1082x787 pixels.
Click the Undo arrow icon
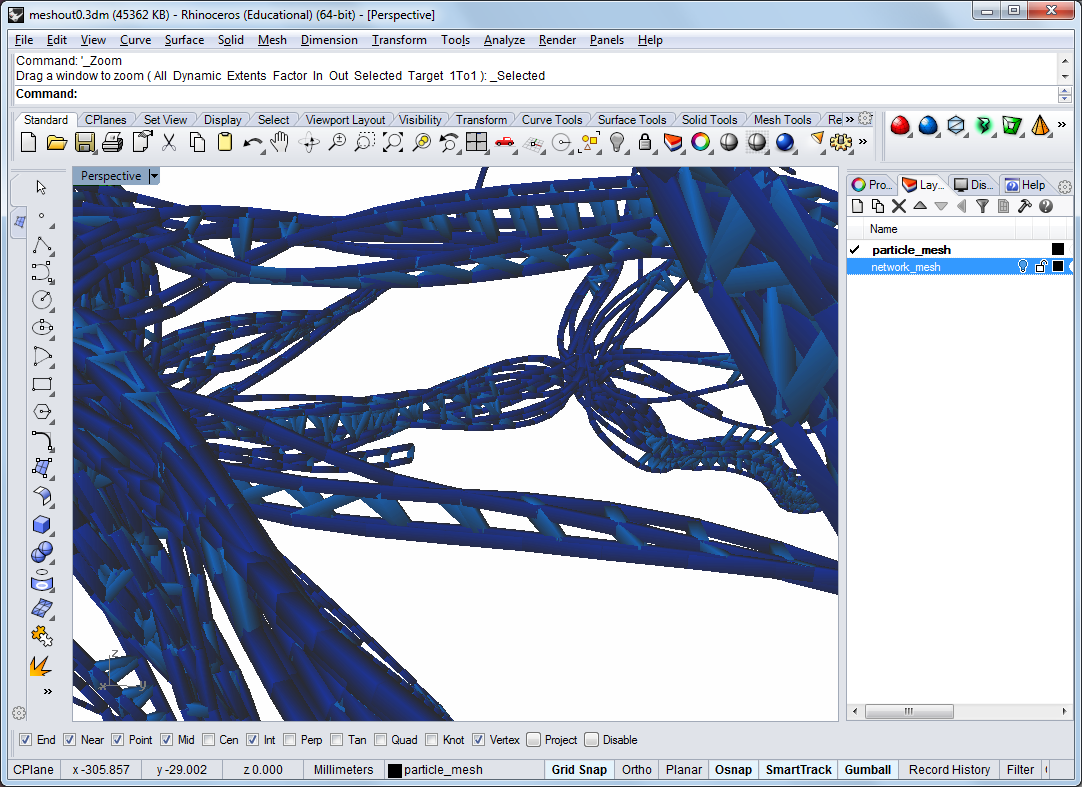(251, 143)
